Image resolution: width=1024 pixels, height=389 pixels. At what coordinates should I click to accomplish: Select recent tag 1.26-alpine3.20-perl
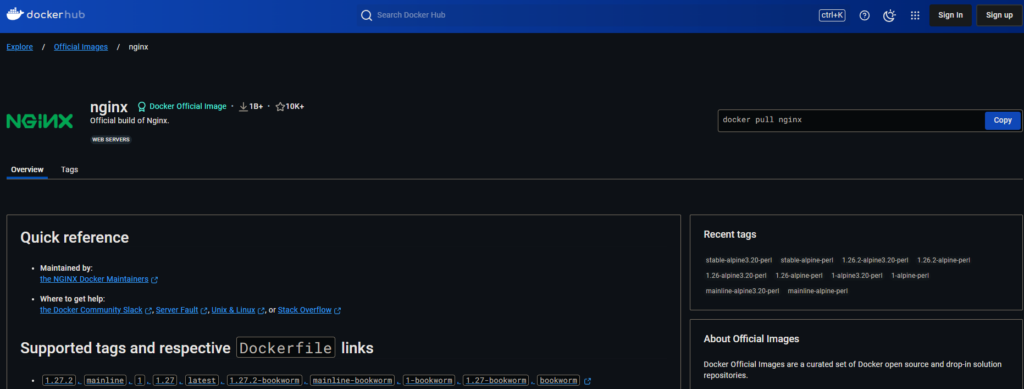(737, 275)
